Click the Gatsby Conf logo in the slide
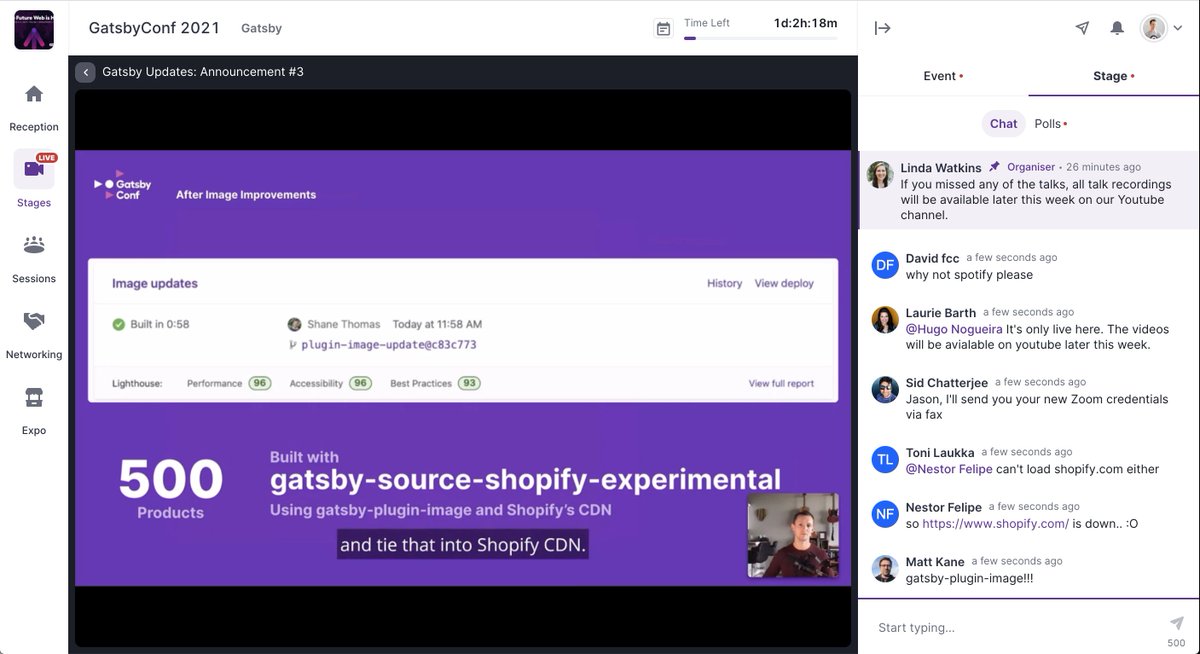 pyautogui.click(x=123, y=185)
